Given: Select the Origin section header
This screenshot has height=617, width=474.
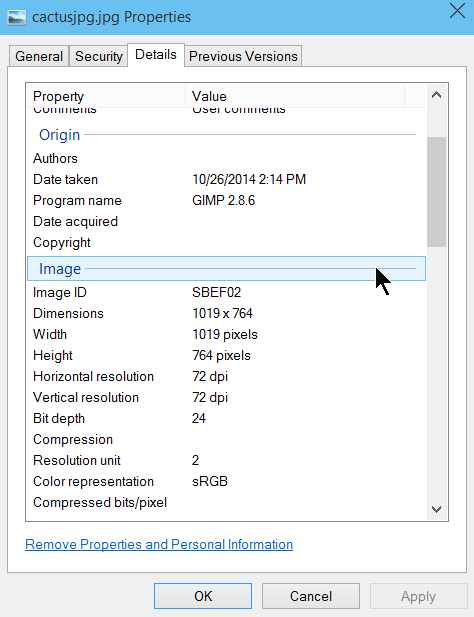Looking at the screenshot, I should [226, 135].
